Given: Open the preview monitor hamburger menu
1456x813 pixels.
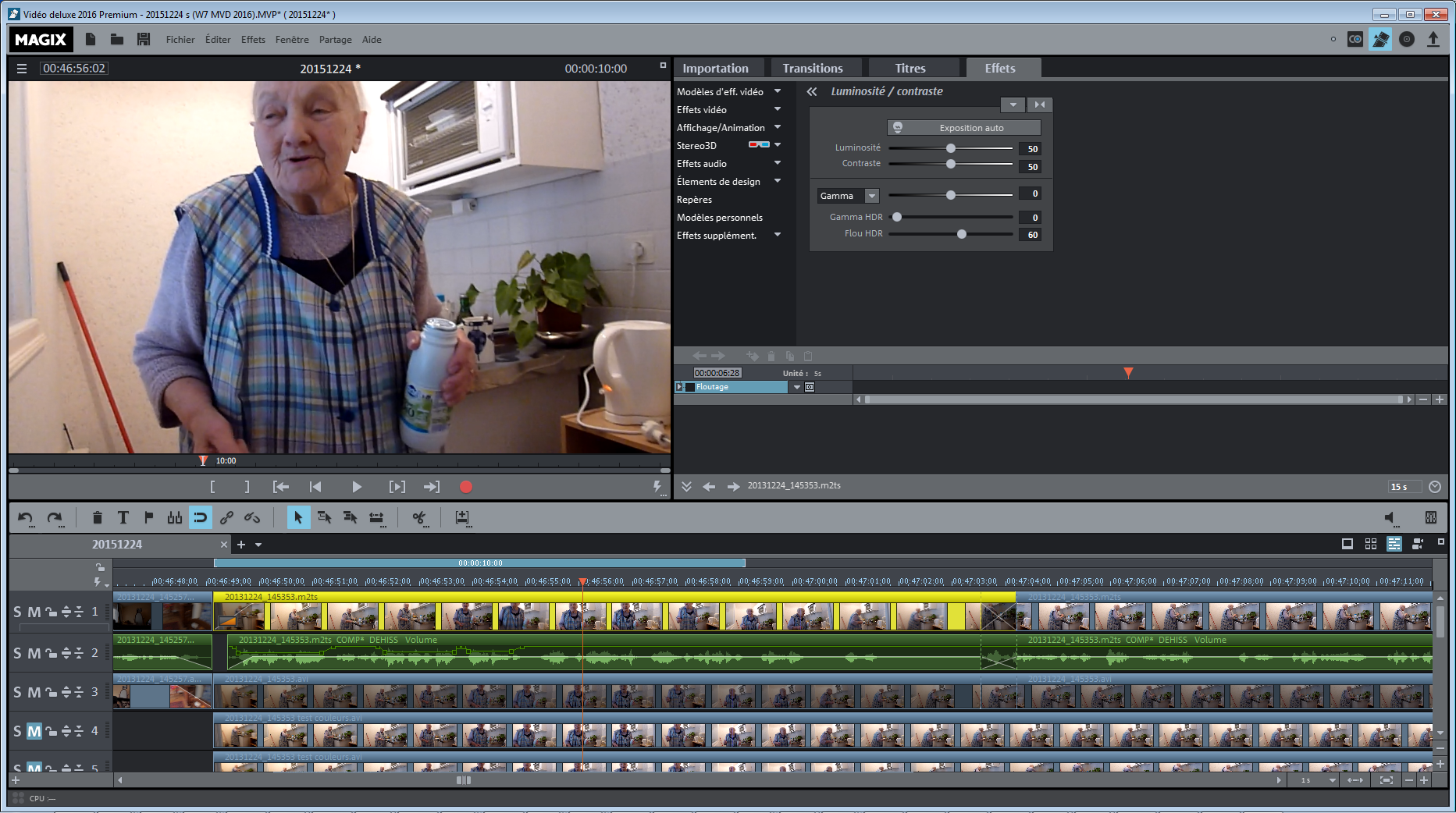Looking at the screenshot, I should [22, 69].
